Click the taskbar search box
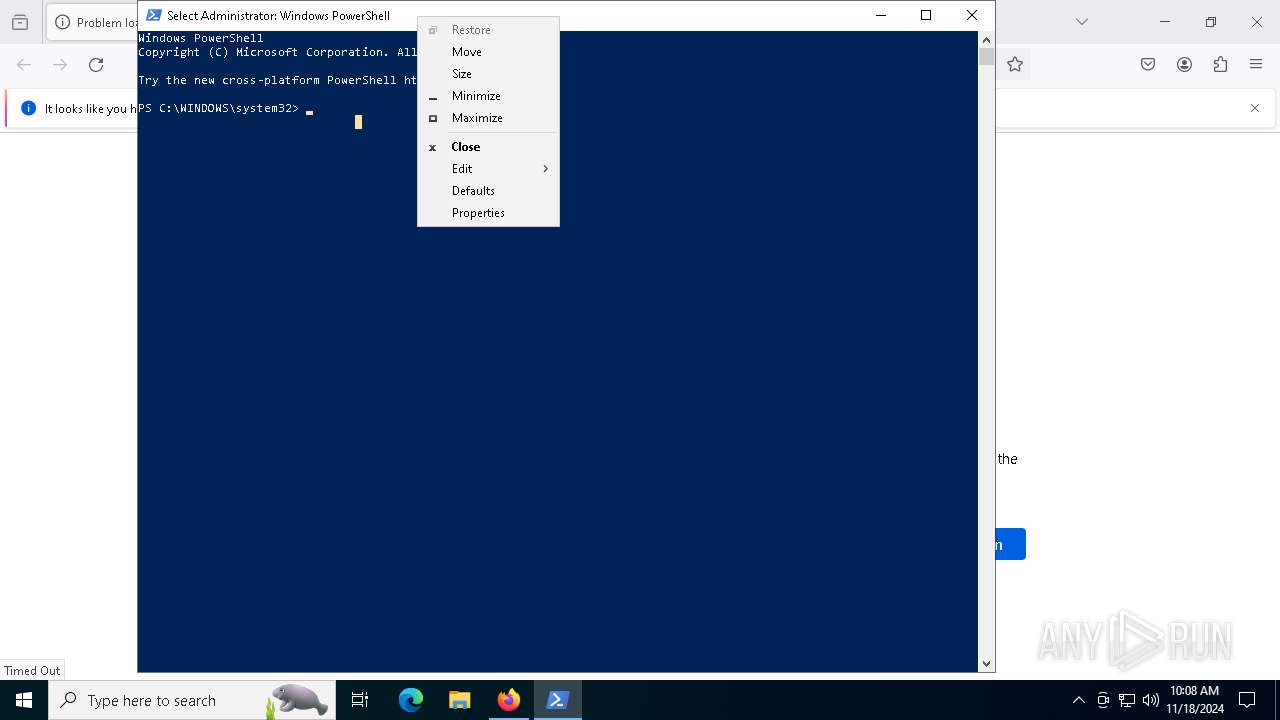 [192, 700]
